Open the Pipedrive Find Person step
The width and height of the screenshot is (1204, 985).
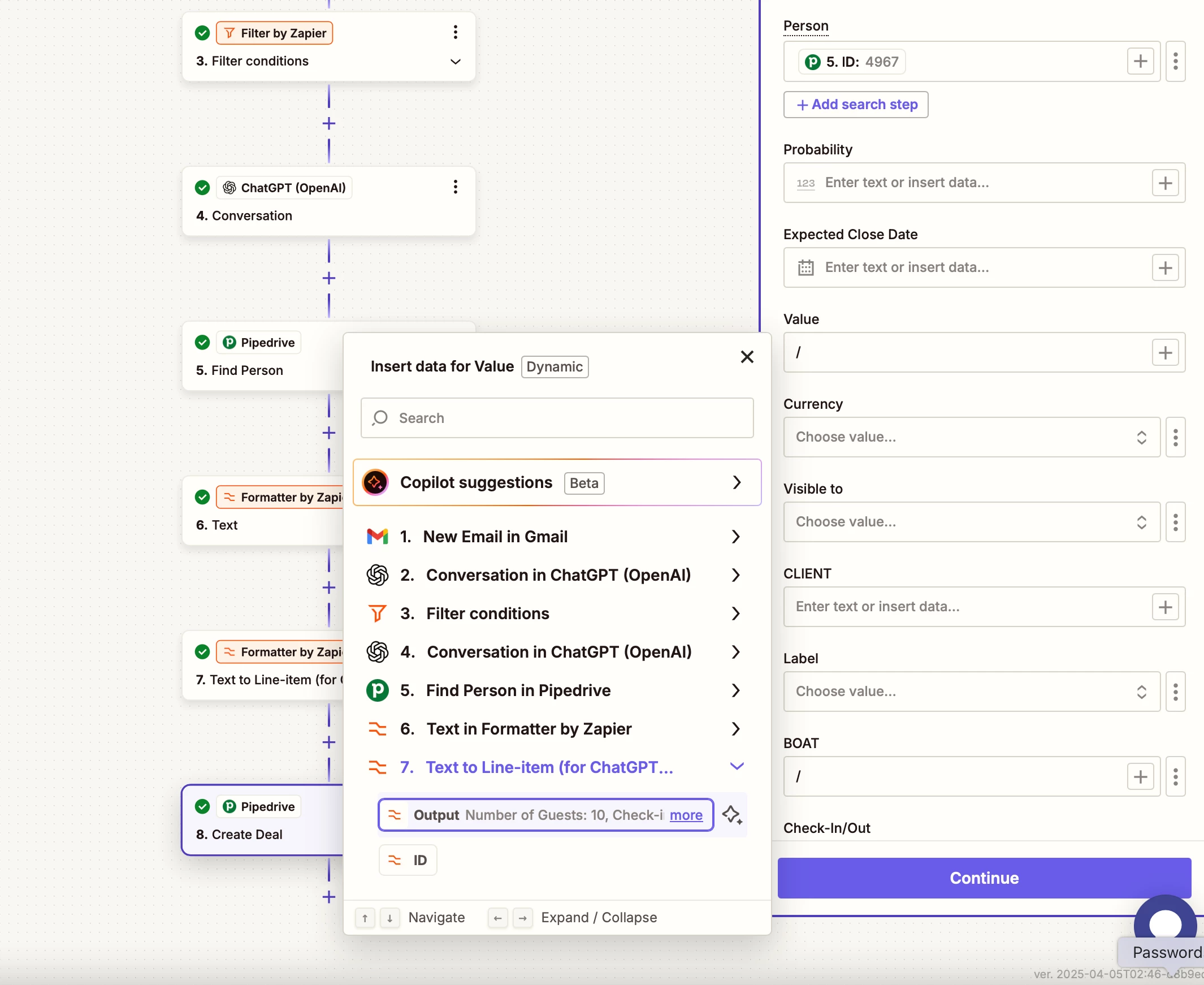tap(263, 356)
